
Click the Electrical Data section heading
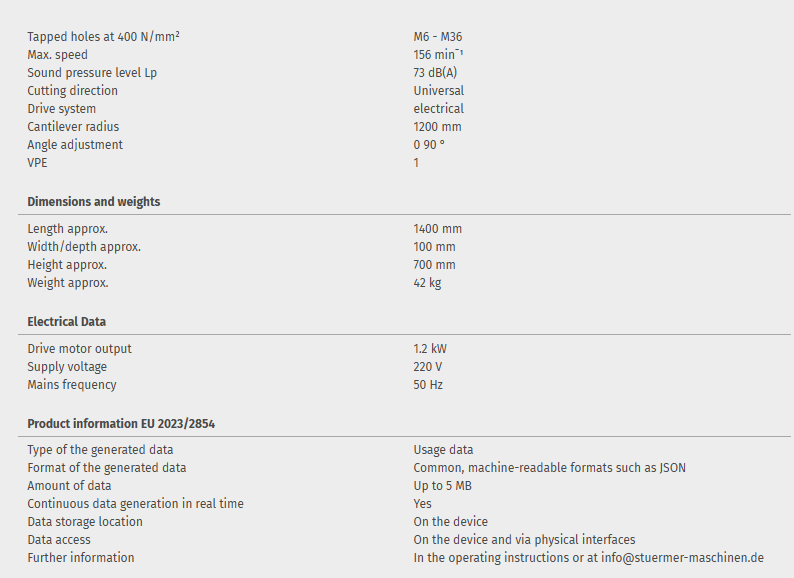coord(66,322)
